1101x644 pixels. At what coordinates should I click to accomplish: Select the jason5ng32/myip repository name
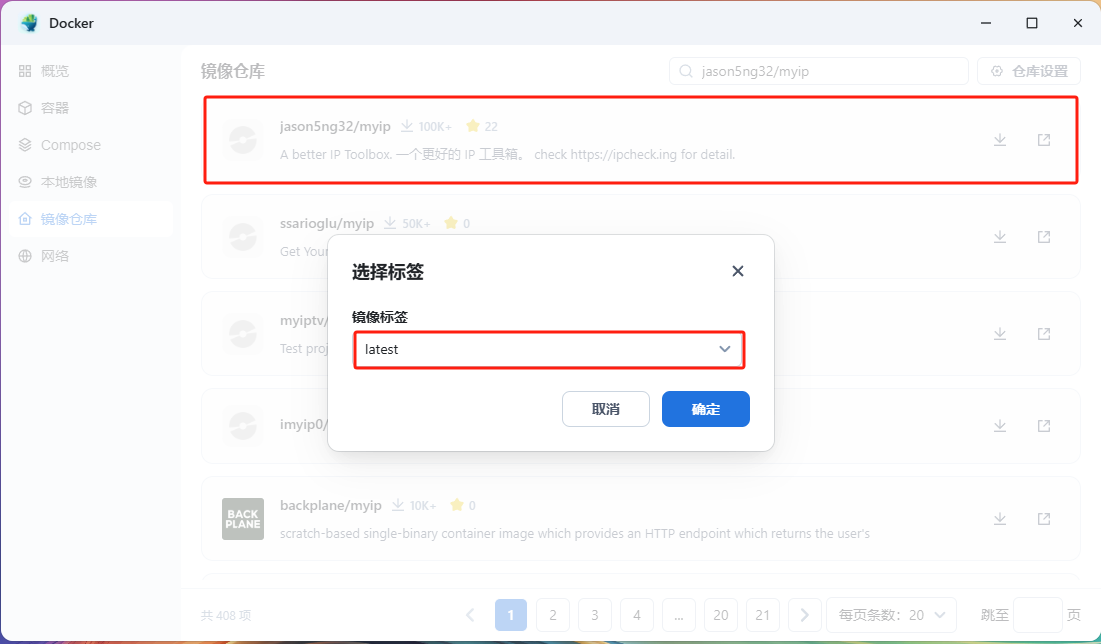pyautogui.click(x=335, y=126)
